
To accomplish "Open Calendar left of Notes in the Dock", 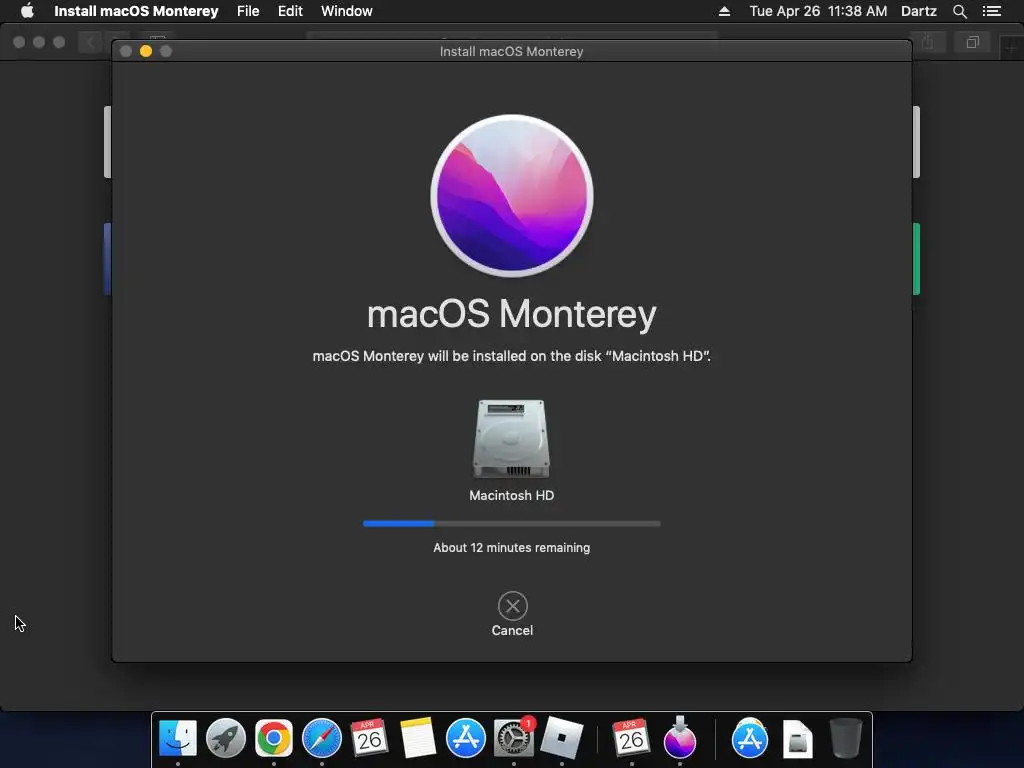I will (x=370, y=738).
